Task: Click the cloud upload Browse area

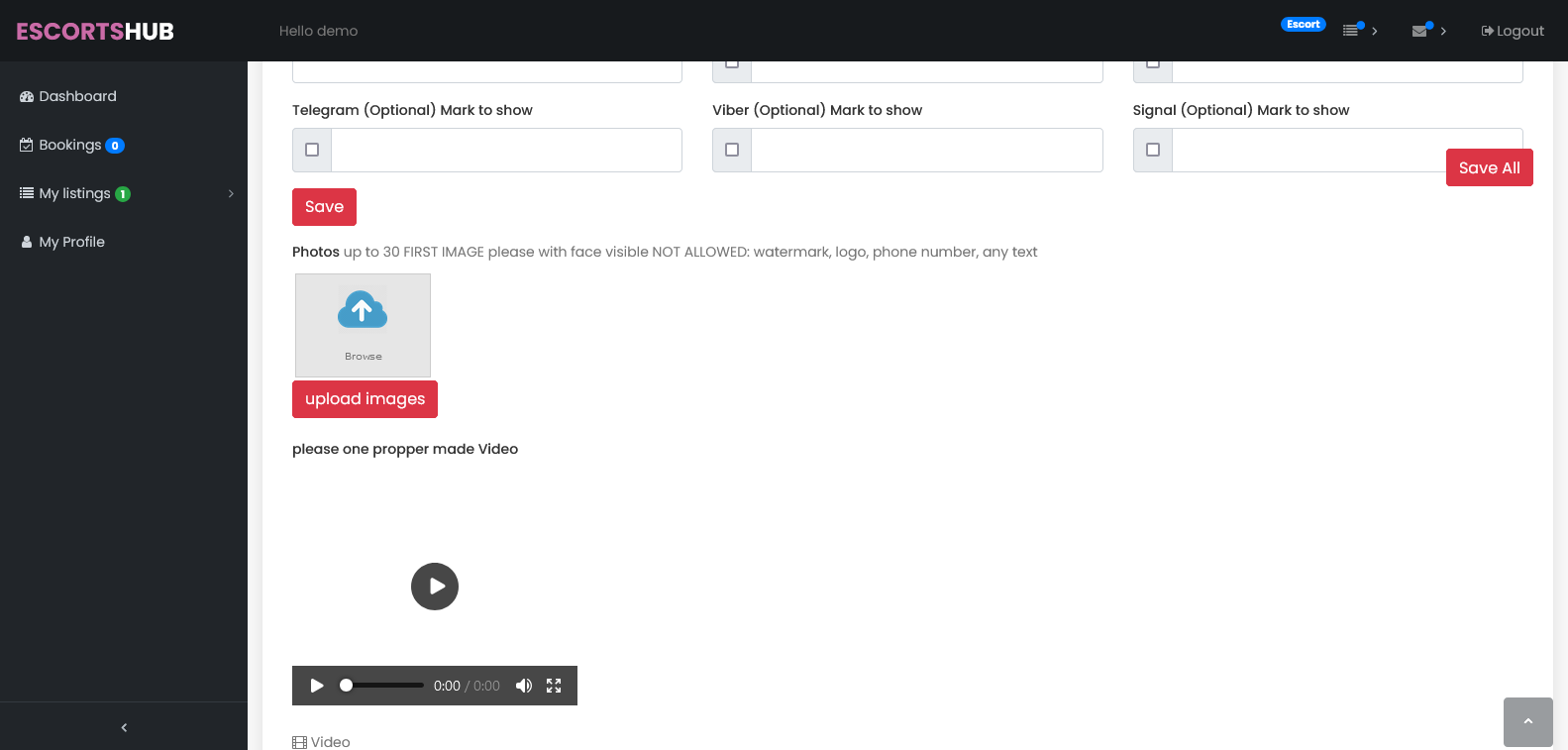Action: click(363, 325)
